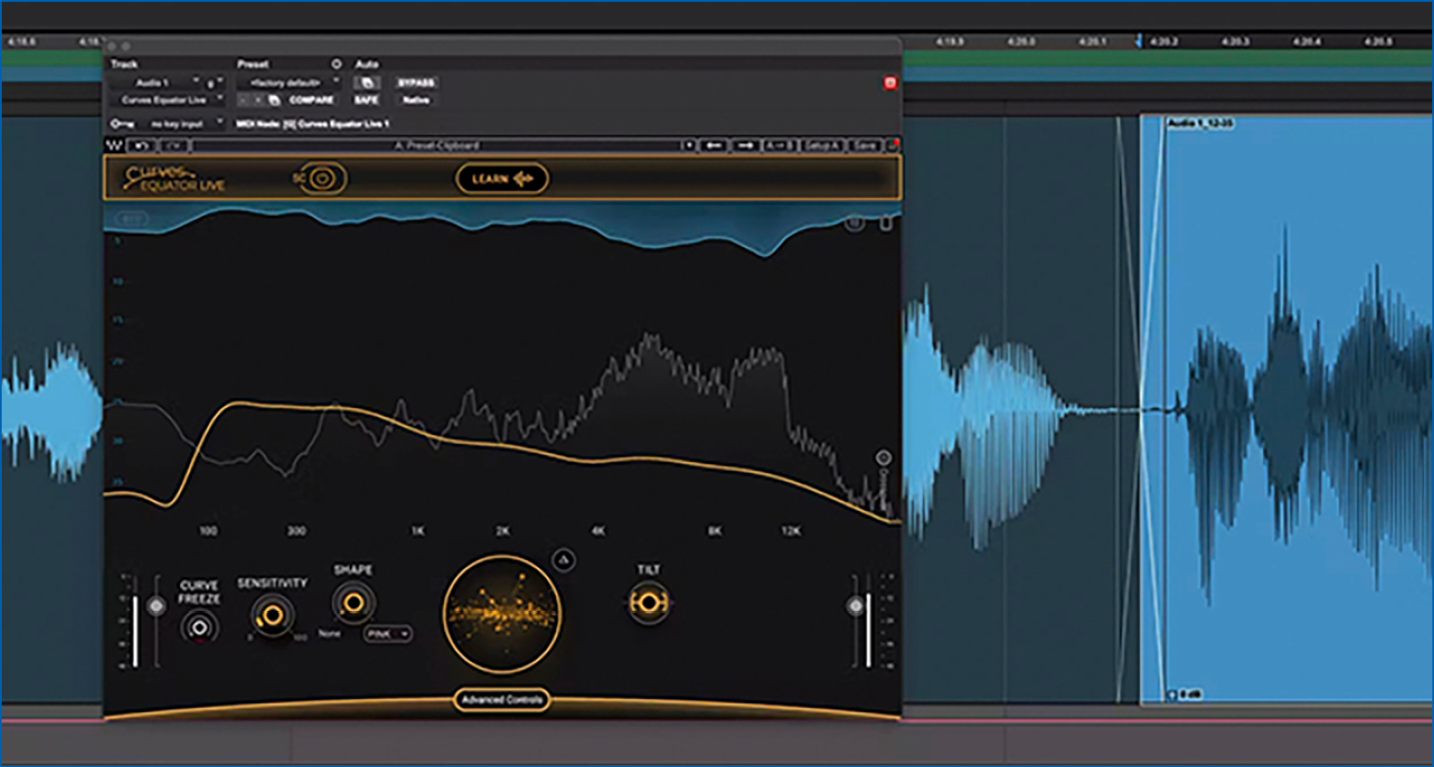
Task: Load next preset with right arrow
Action: 746,146
